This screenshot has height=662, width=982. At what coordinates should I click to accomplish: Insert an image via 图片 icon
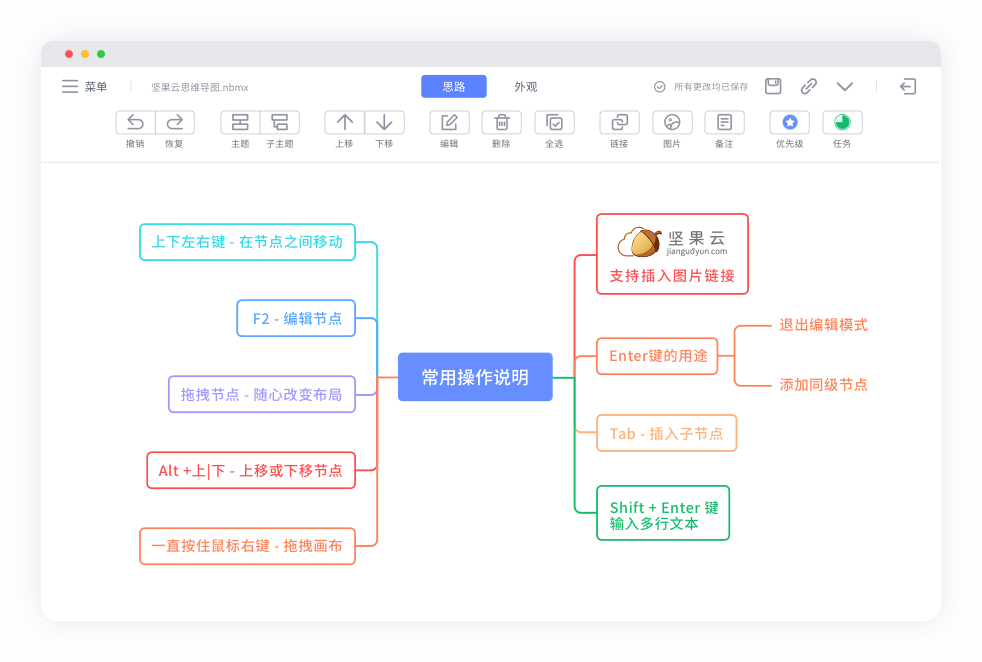(672, 122)
